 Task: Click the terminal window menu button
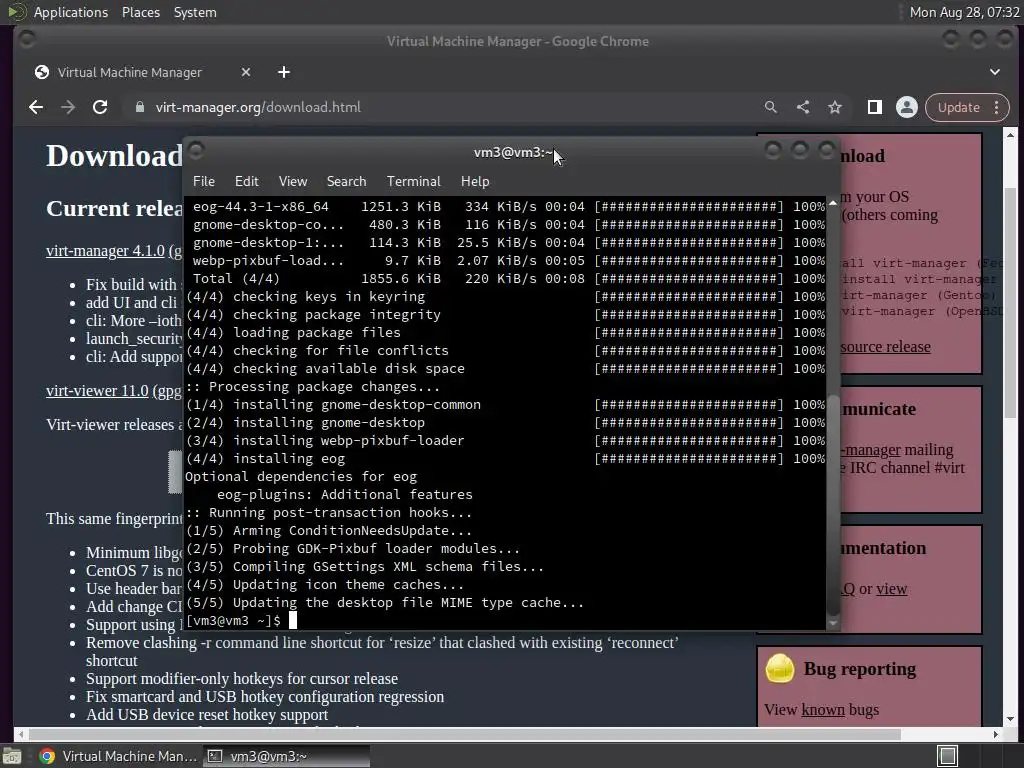(197, 151)
